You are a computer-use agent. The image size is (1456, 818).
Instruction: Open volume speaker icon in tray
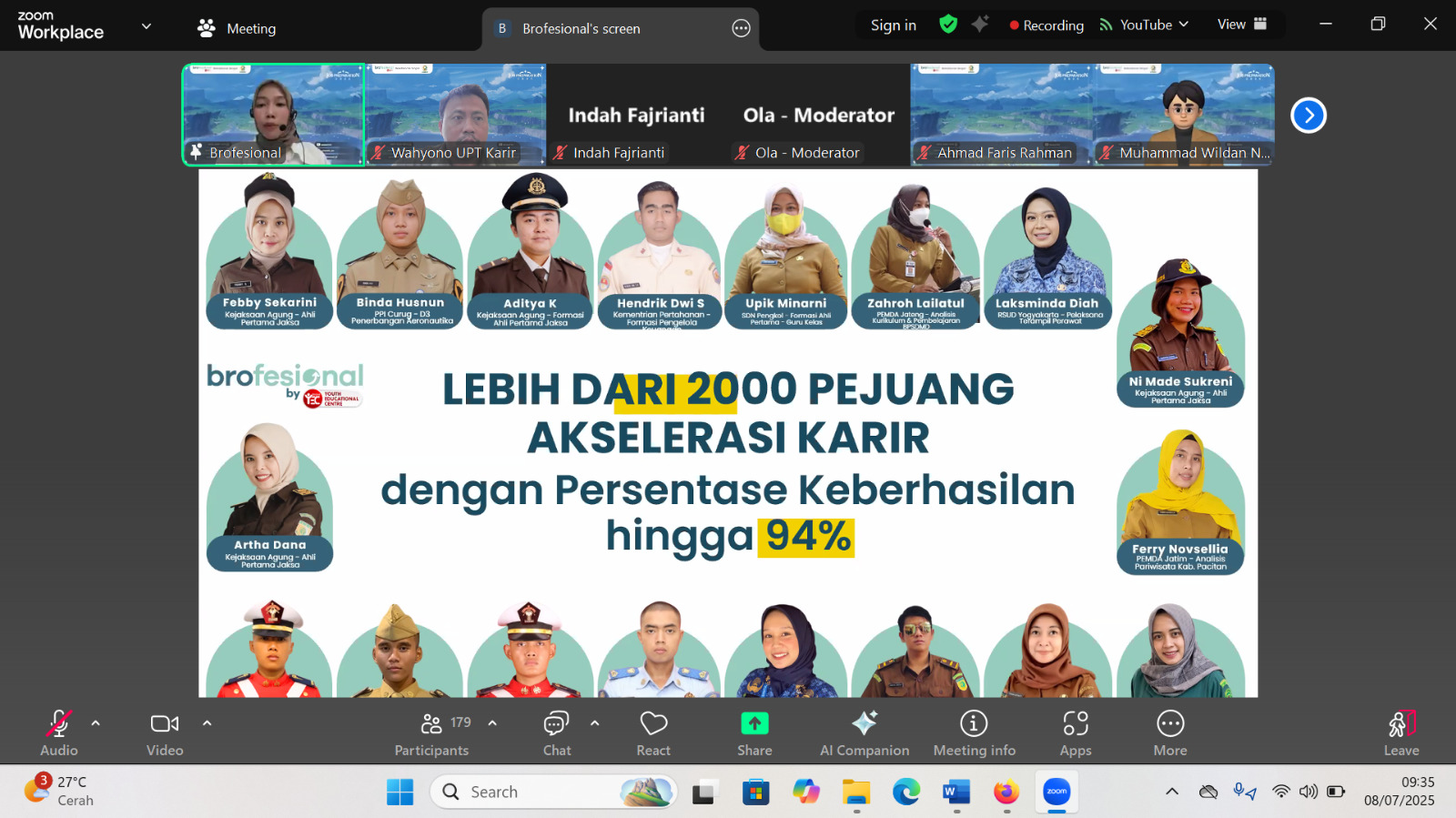(1309, 792)
